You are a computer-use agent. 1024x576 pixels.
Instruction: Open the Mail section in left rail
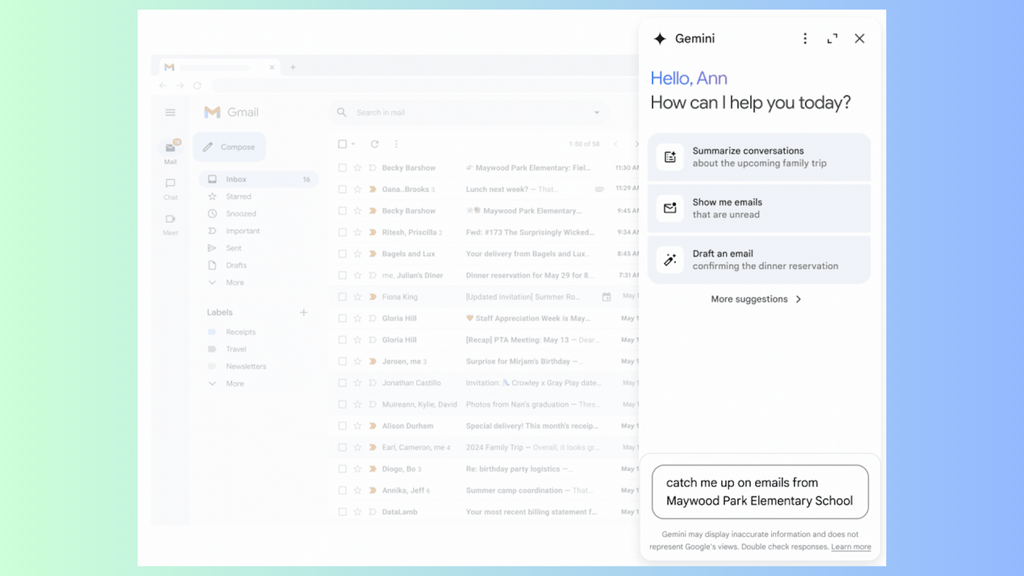click(x=170, y=153)
